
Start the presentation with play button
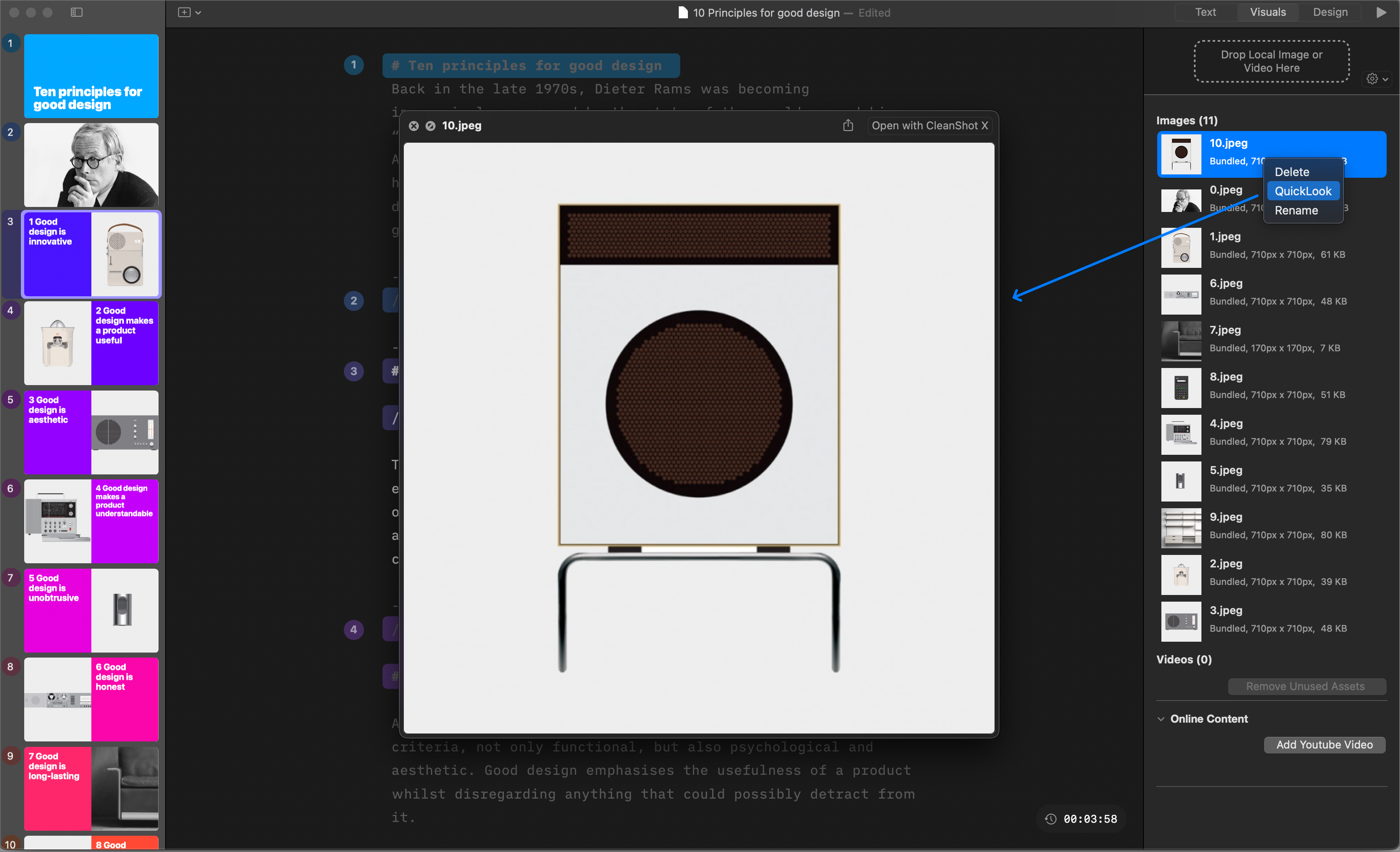click(1381, 12)
